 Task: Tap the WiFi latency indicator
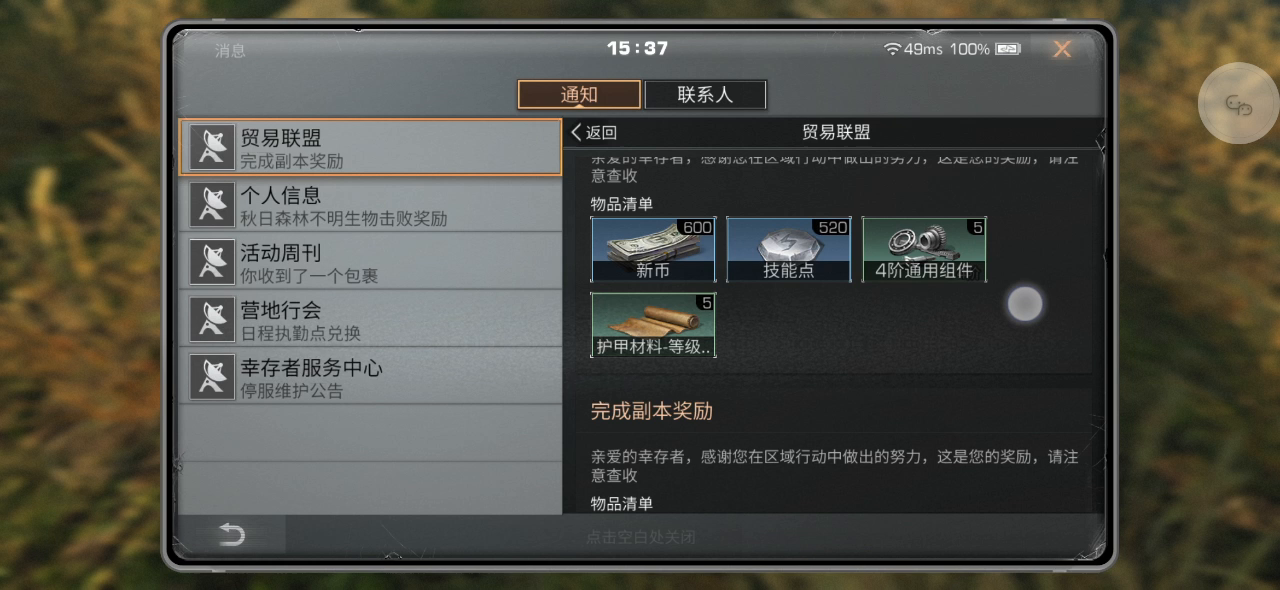click(913, 49)
